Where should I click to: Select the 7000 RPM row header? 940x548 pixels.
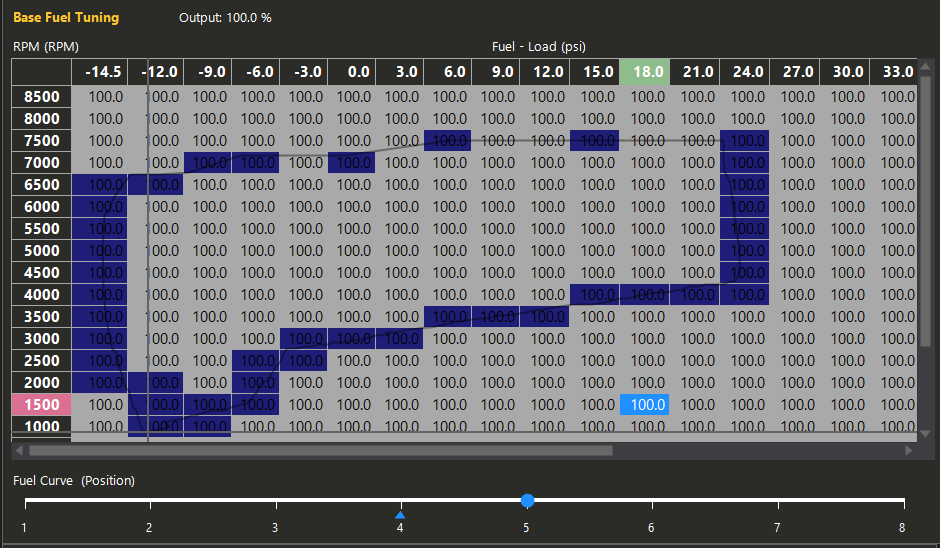tap(41, 162)
